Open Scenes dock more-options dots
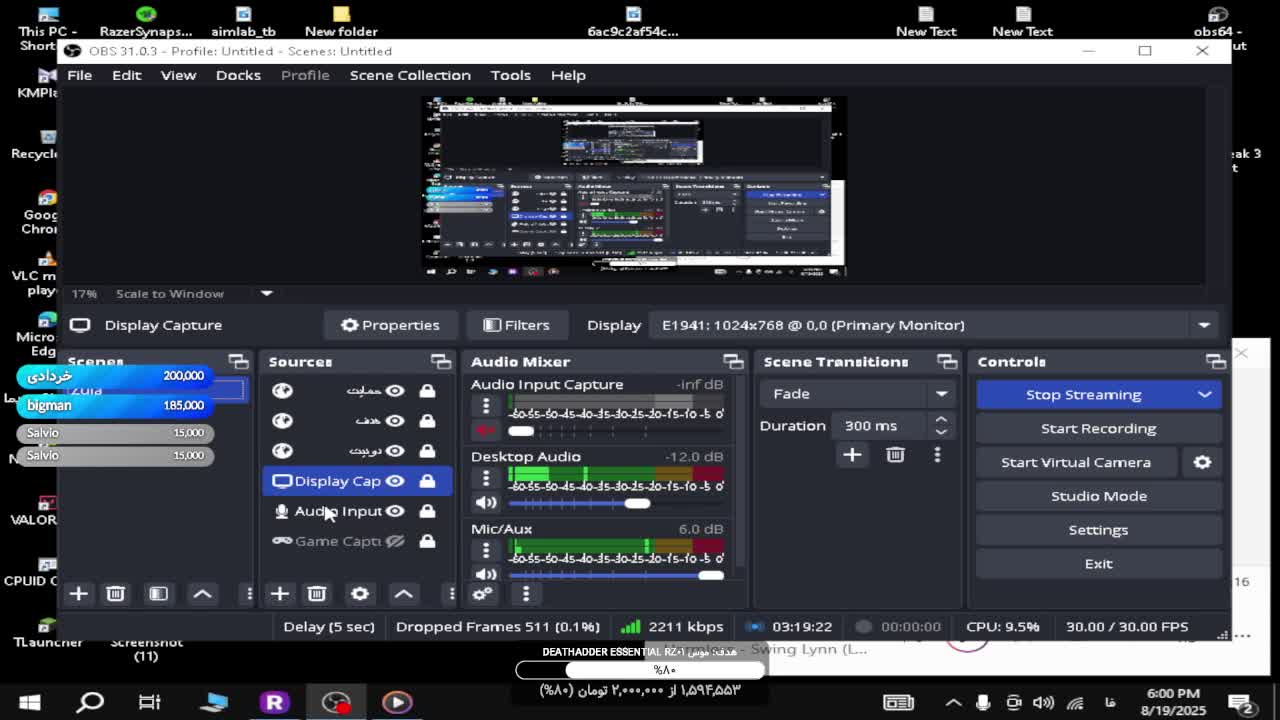The width and height of the screenshot is (1280, 720). pos(249,594)
